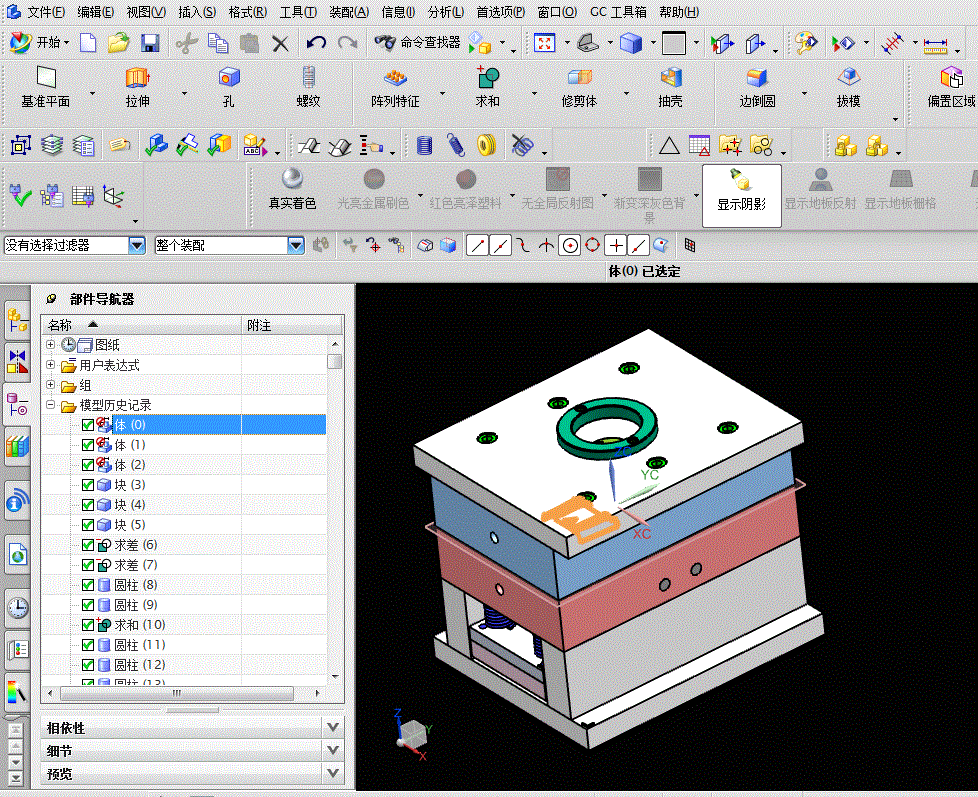Select the Pattern Feature (阵列特征) tool

[x=395, y=87]
